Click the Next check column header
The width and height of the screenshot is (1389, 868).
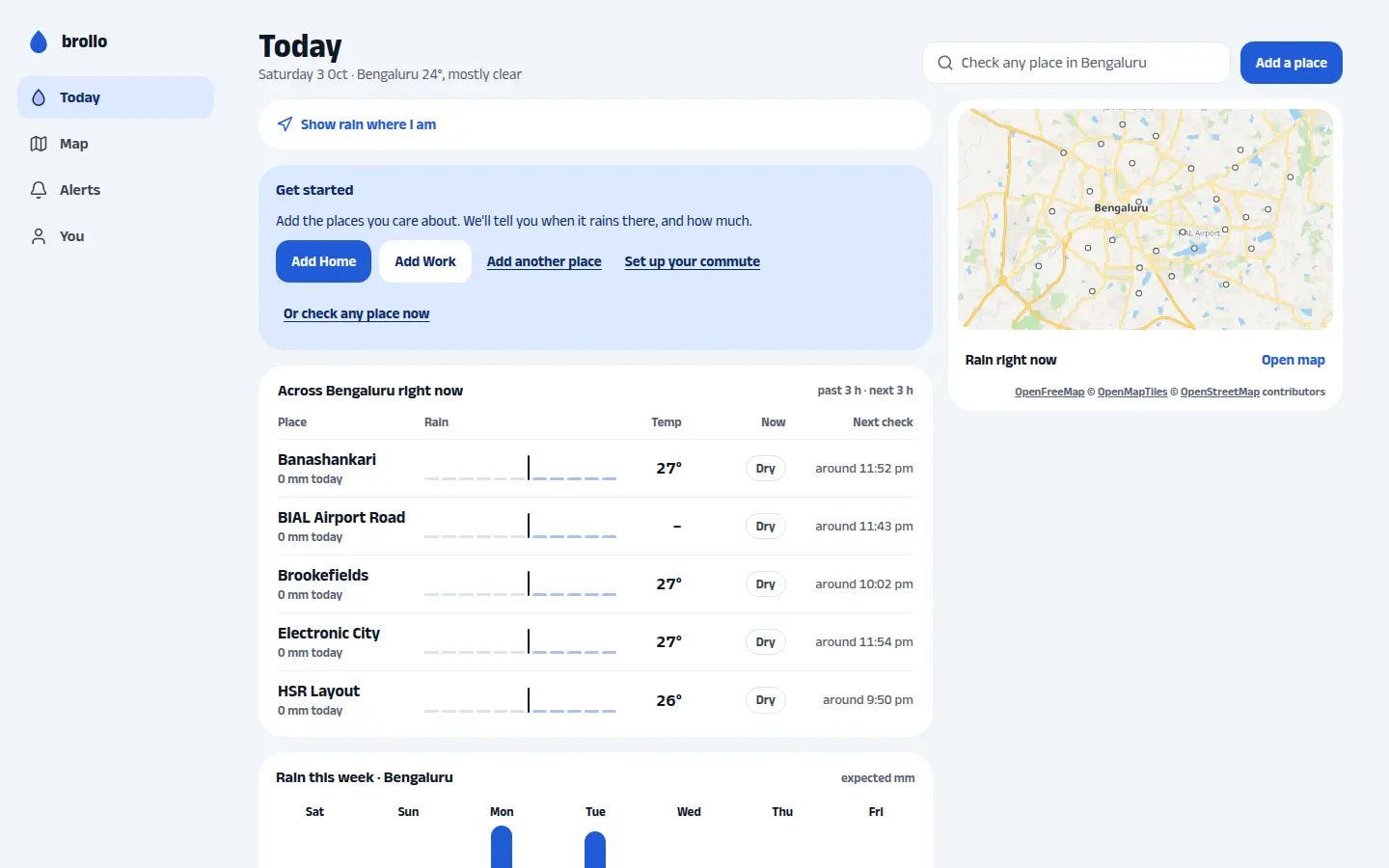tap(883, 422)
